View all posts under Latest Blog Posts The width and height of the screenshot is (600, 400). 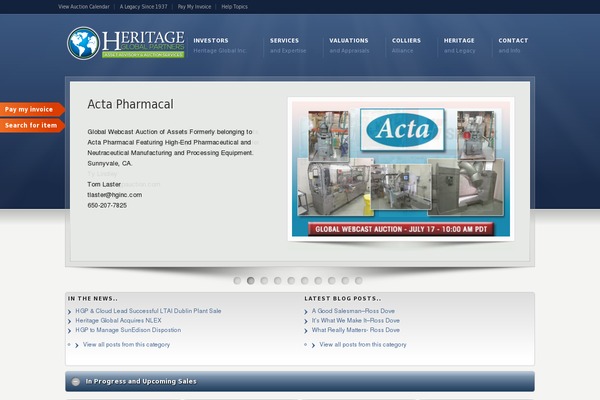point(363,344)
